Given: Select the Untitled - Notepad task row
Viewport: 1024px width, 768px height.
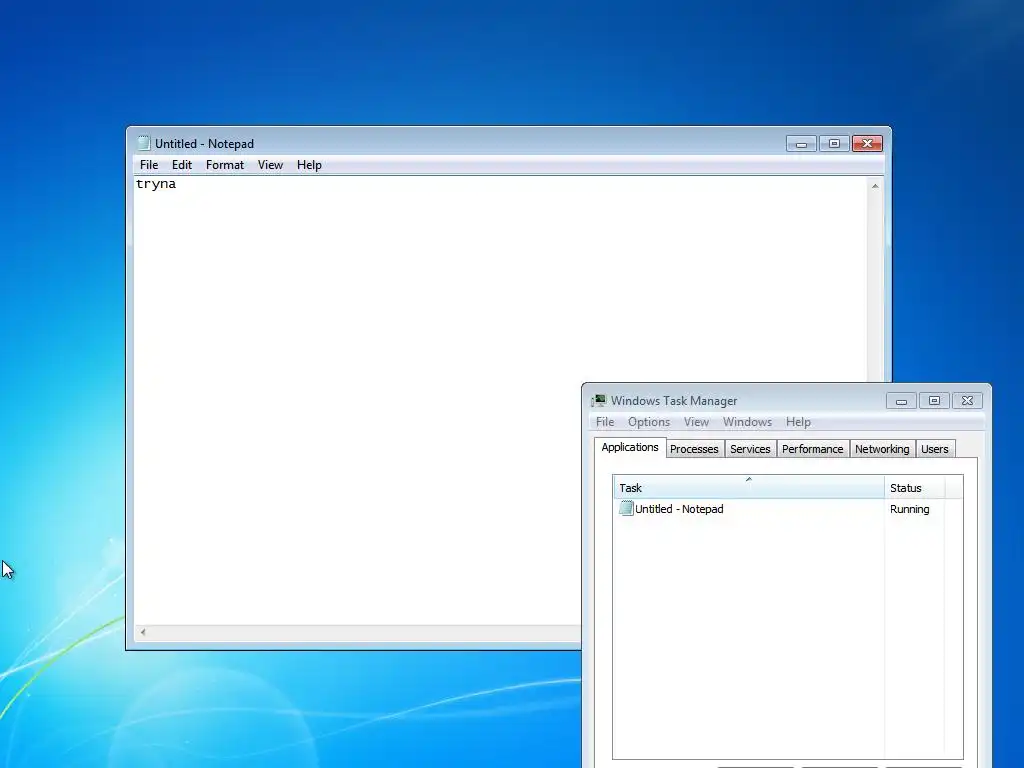Looking at the screenshot, I should coord(780,509).
